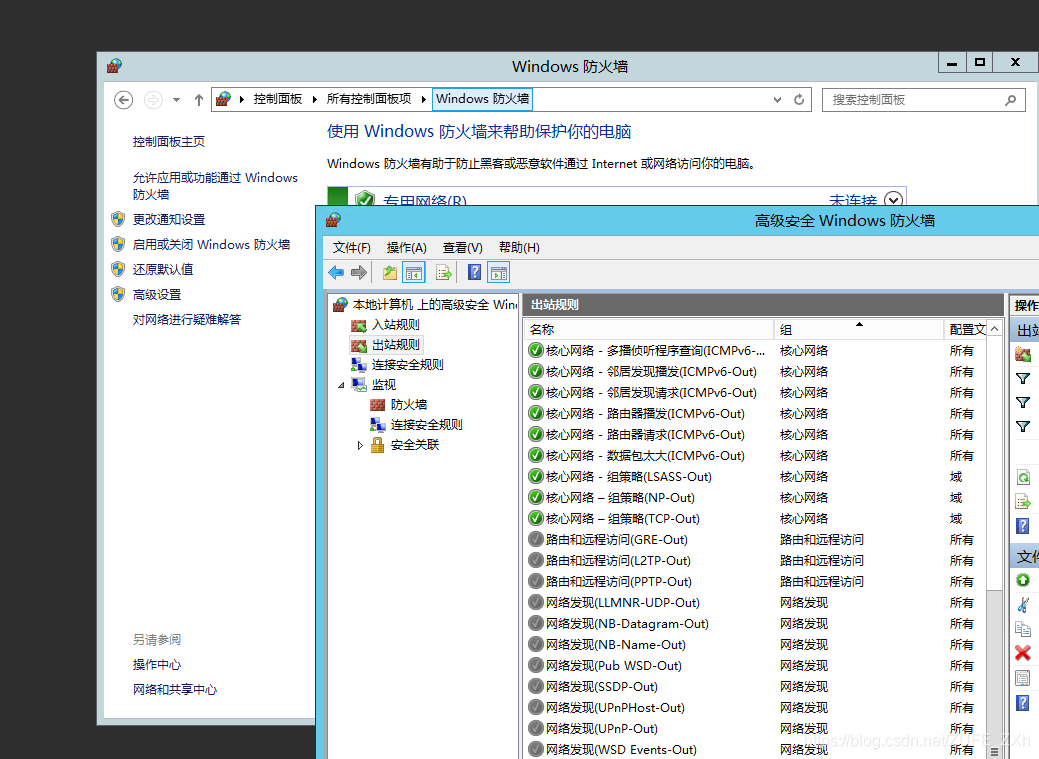Image resolution: width=1039 pixels, height=759 pixels.
Task: Click the properties icon in actions pane
Action: click(1023, 678)
